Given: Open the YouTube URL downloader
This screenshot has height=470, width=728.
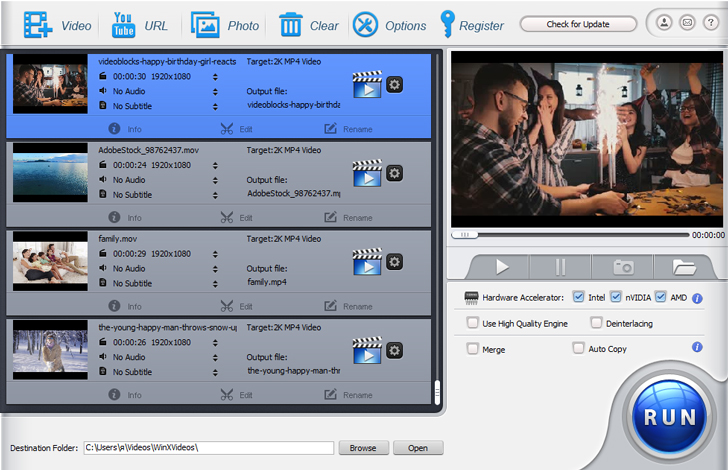Looking at the screenshot, I should 124,25.
